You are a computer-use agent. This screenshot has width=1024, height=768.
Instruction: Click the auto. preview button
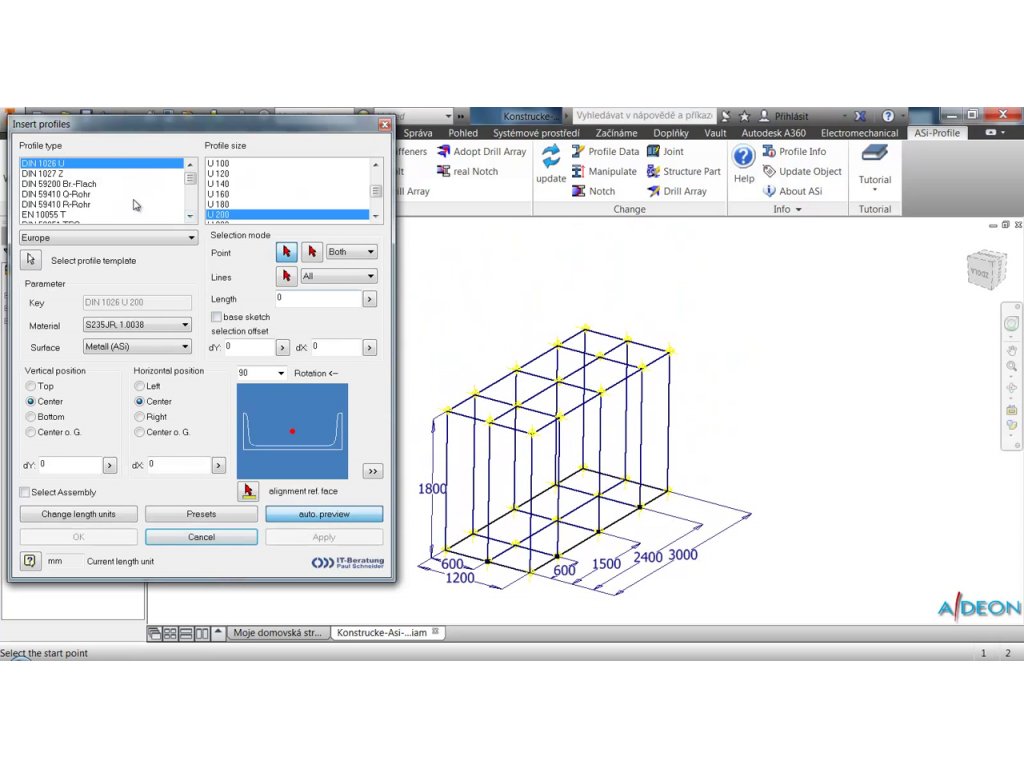pyautogui.click(x=324, y=514)
